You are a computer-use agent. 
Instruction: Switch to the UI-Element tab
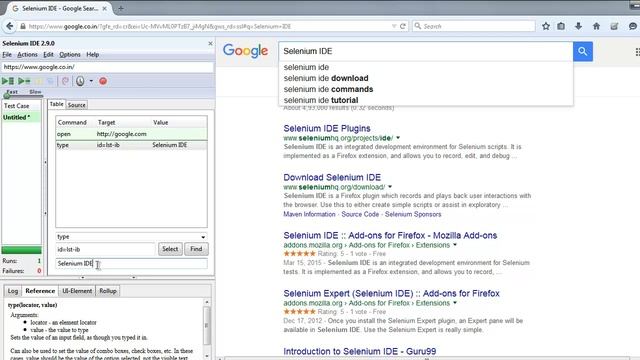[x=77, y=291]
